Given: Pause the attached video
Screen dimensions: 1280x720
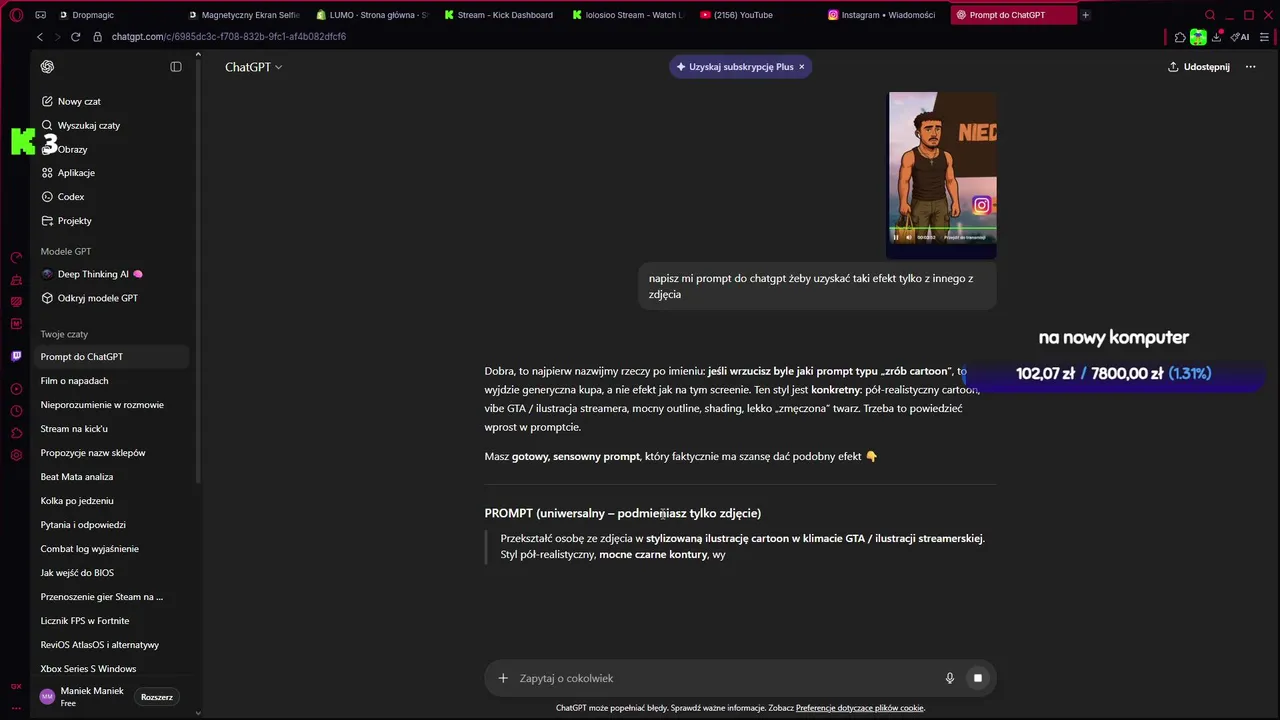Looking at the screenshot, I should 896,238.
